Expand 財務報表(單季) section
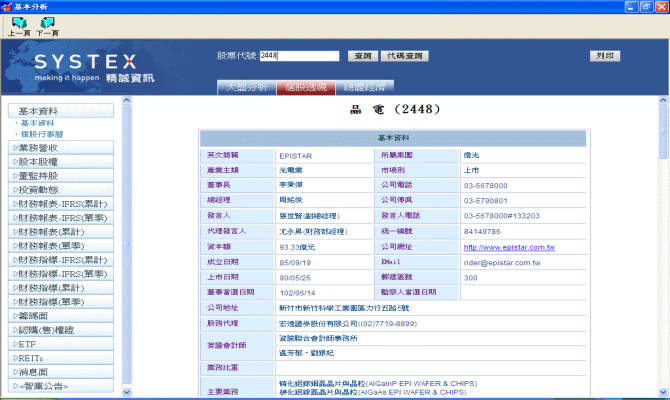Viewport: 670px width, 400px height. 61,246
